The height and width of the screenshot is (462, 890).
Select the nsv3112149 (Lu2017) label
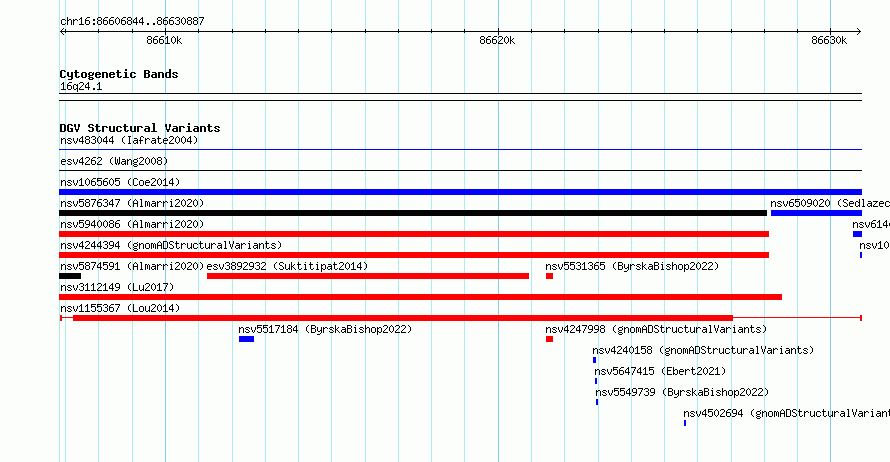117,287
